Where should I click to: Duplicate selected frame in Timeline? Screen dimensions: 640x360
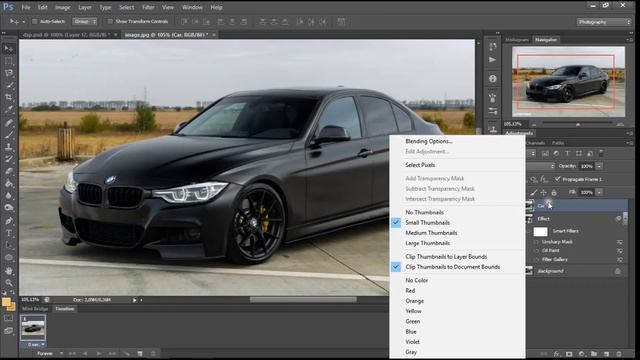(140, 353)
